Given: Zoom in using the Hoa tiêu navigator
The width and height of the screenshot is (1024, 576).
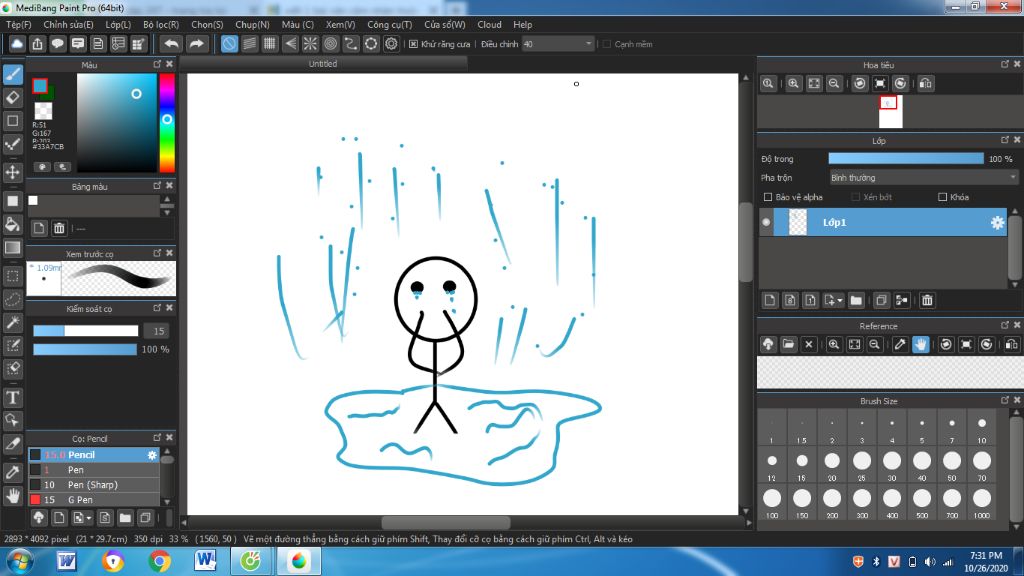Looking at the screenshot, I should pos(793,84).
